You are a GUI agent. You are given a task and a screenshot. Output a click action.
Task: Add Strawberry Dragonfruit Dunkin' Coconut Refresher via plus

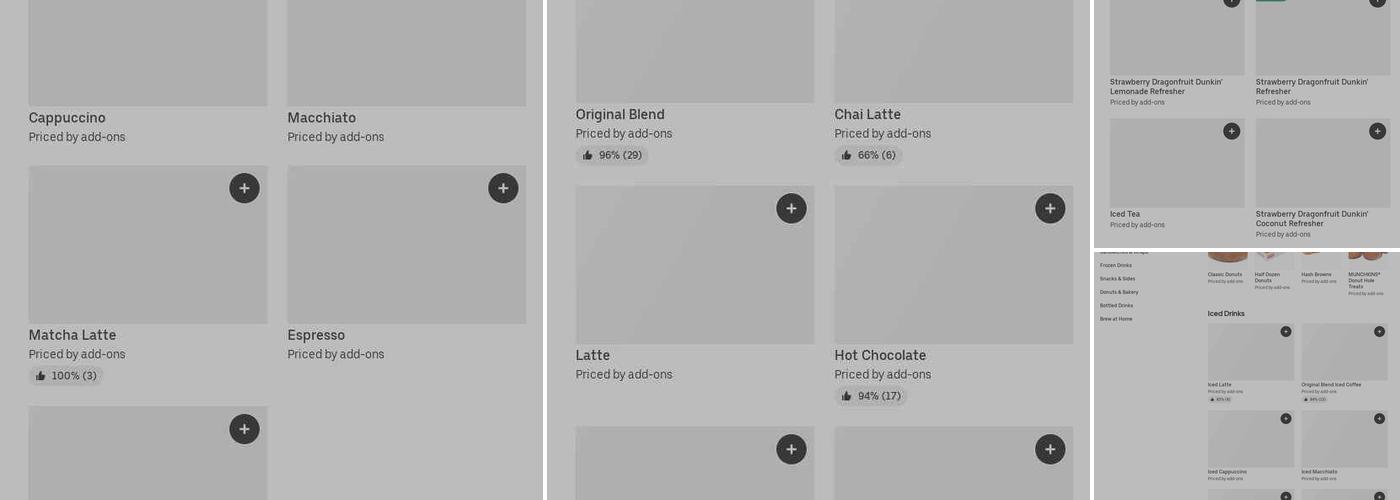click(x=1377, y=131)
